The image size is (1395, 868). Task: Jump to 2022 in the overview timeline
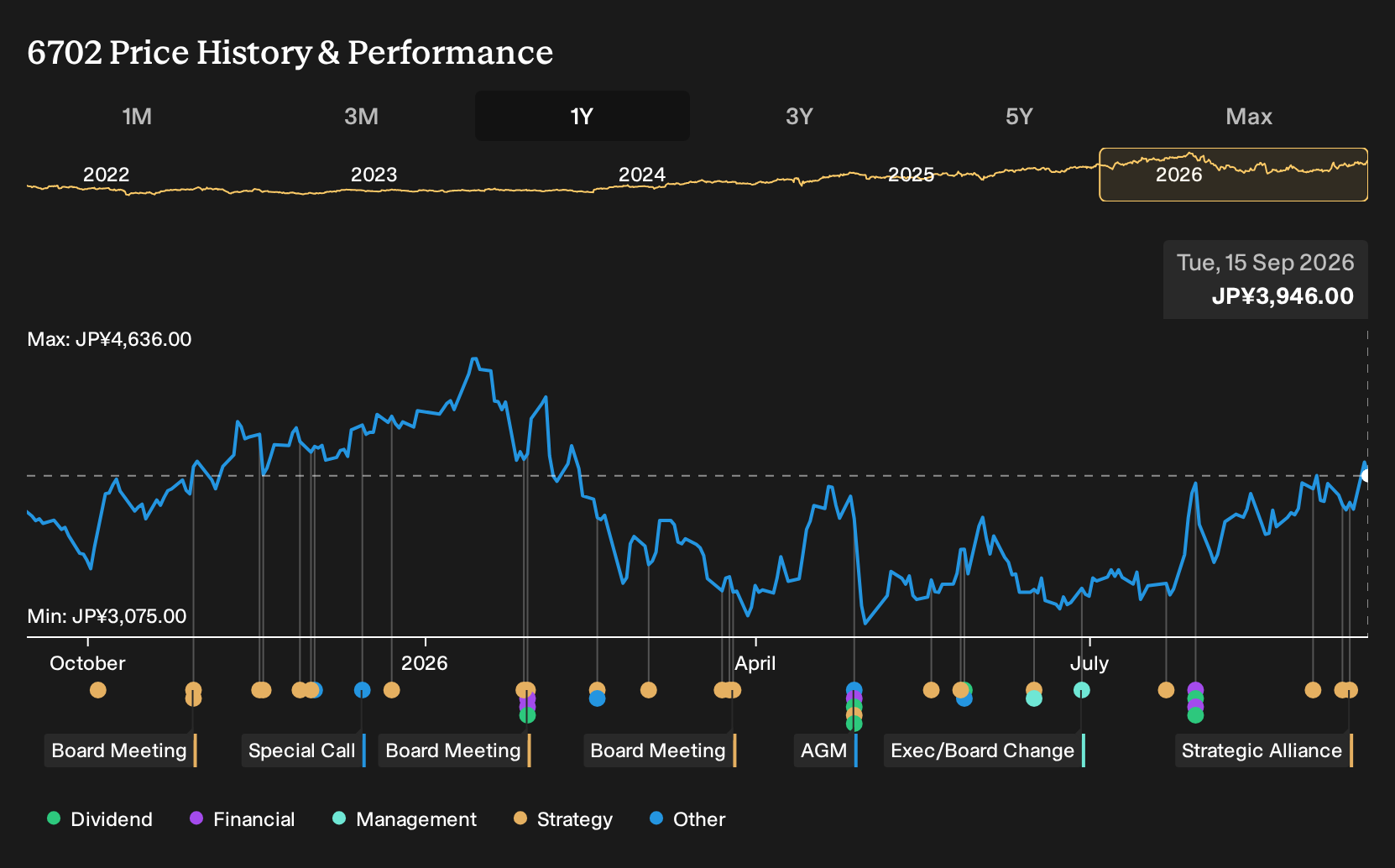pyautogui.click(x=107, y=175)
